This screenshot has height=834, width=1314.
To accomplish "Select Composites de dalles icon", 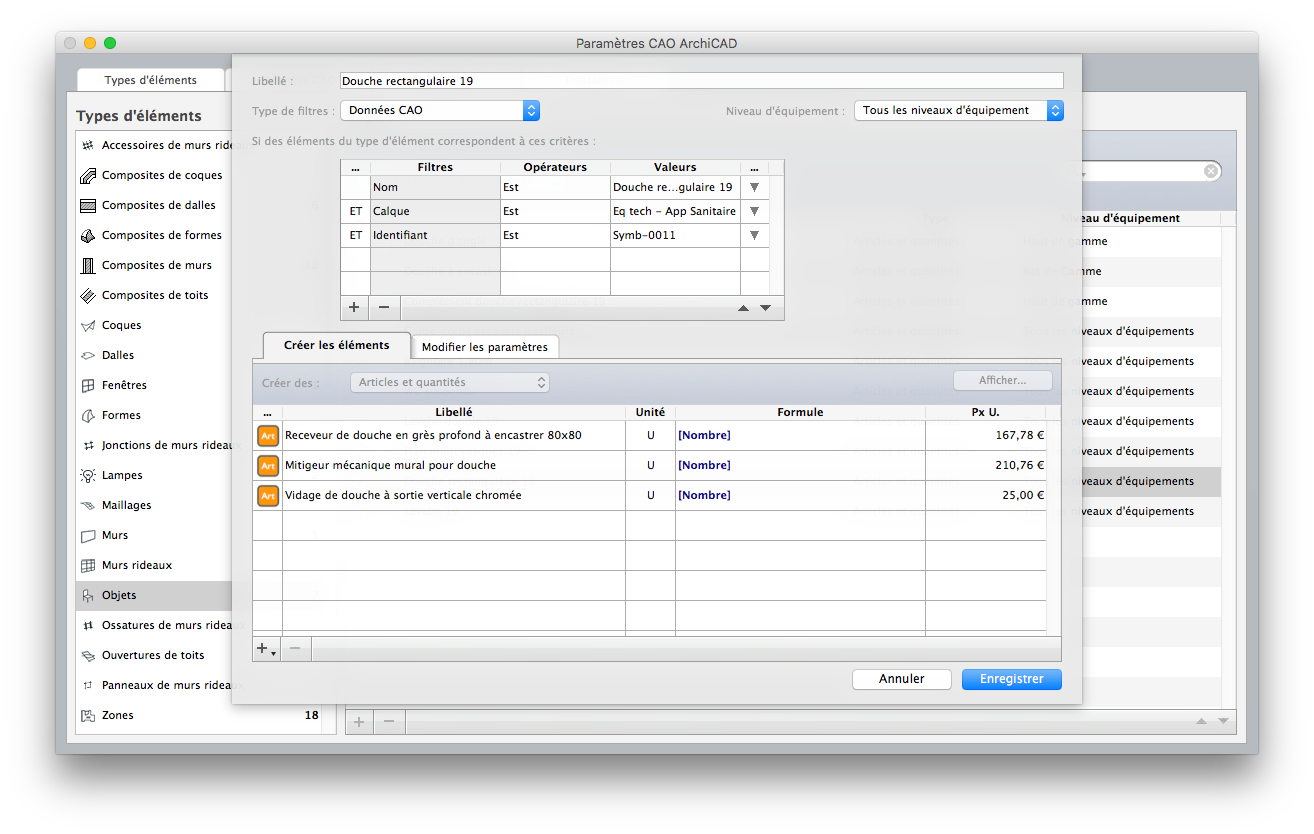I will (x=88, y=205).
